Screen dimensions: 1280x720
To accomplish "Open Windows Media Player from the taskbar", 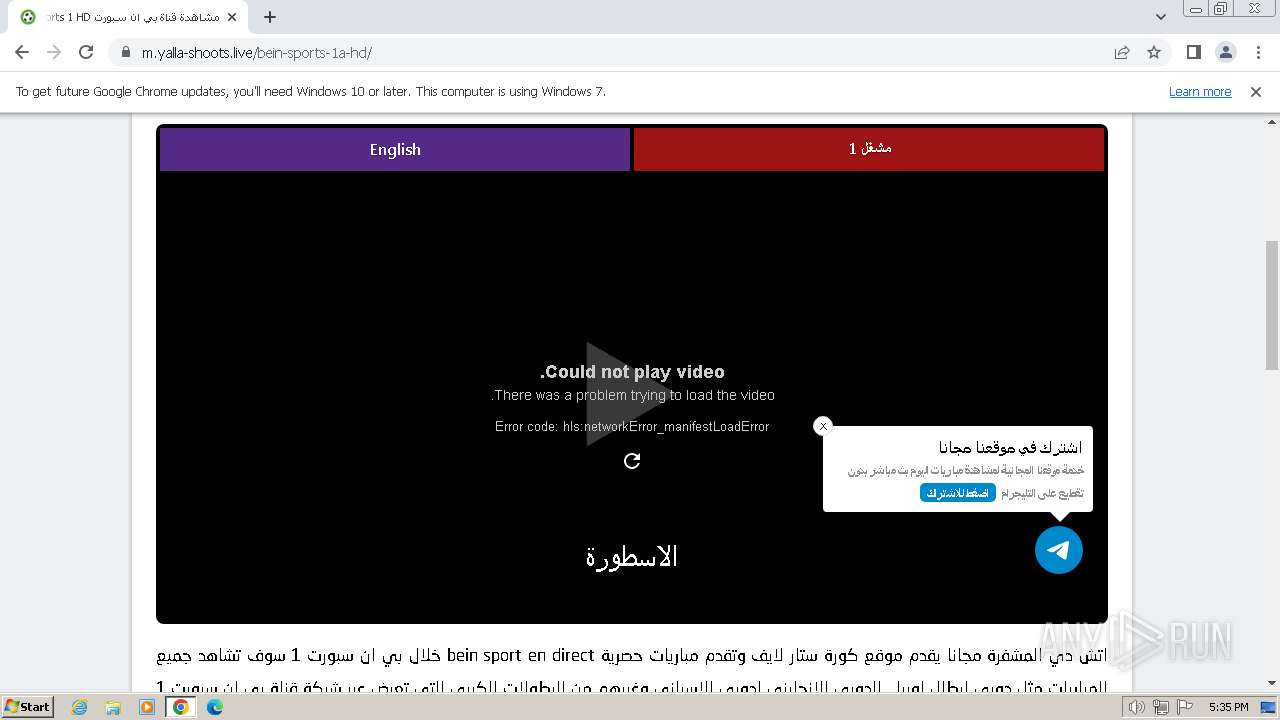I will [147, 707].
